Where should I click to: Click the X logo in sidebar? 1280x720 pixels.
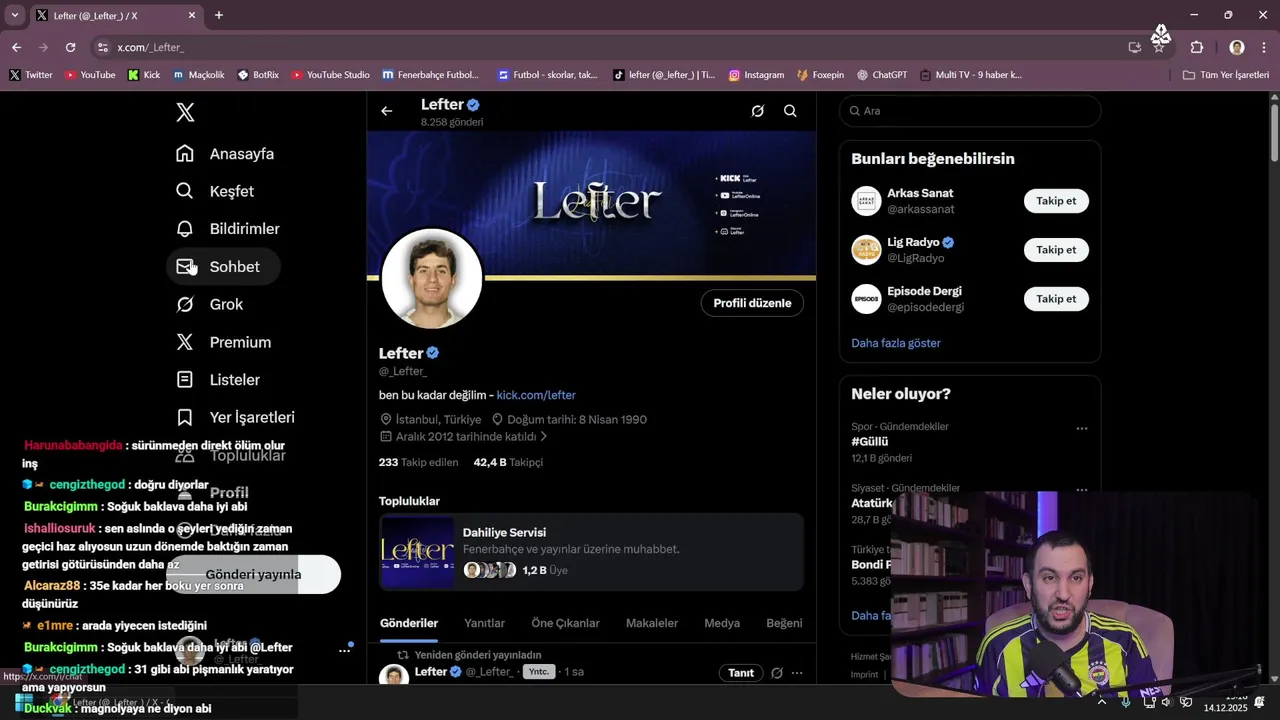(x=185, y=113)
